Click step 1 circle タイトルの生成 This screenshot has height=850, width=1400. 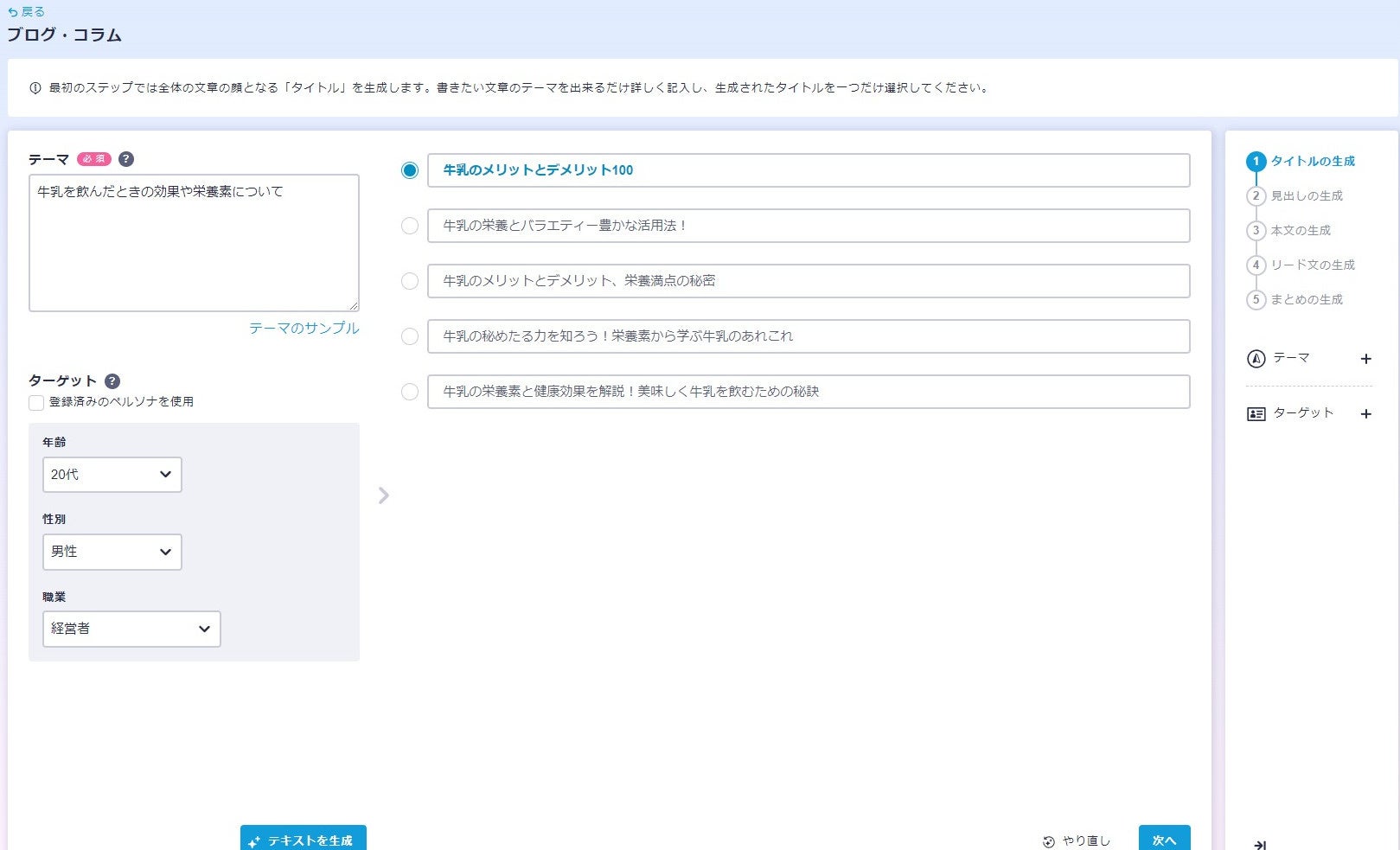1256,162
